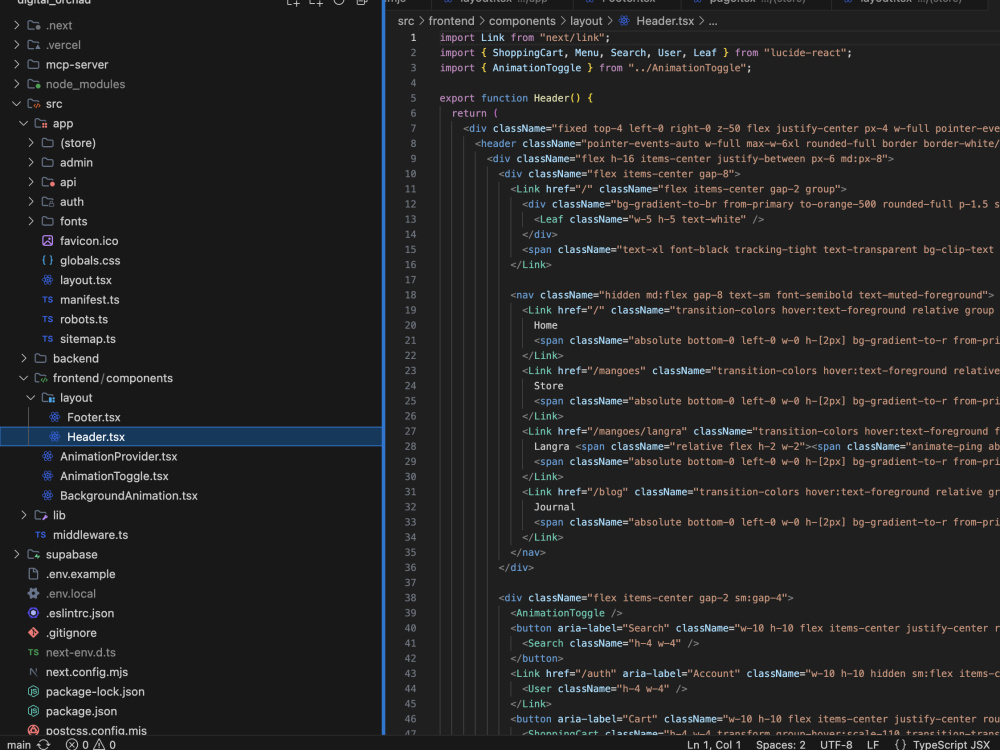Click the TS icon next to sitemap.ts
This screenshot has width=1000, height=750.
(x=47, y=339)
